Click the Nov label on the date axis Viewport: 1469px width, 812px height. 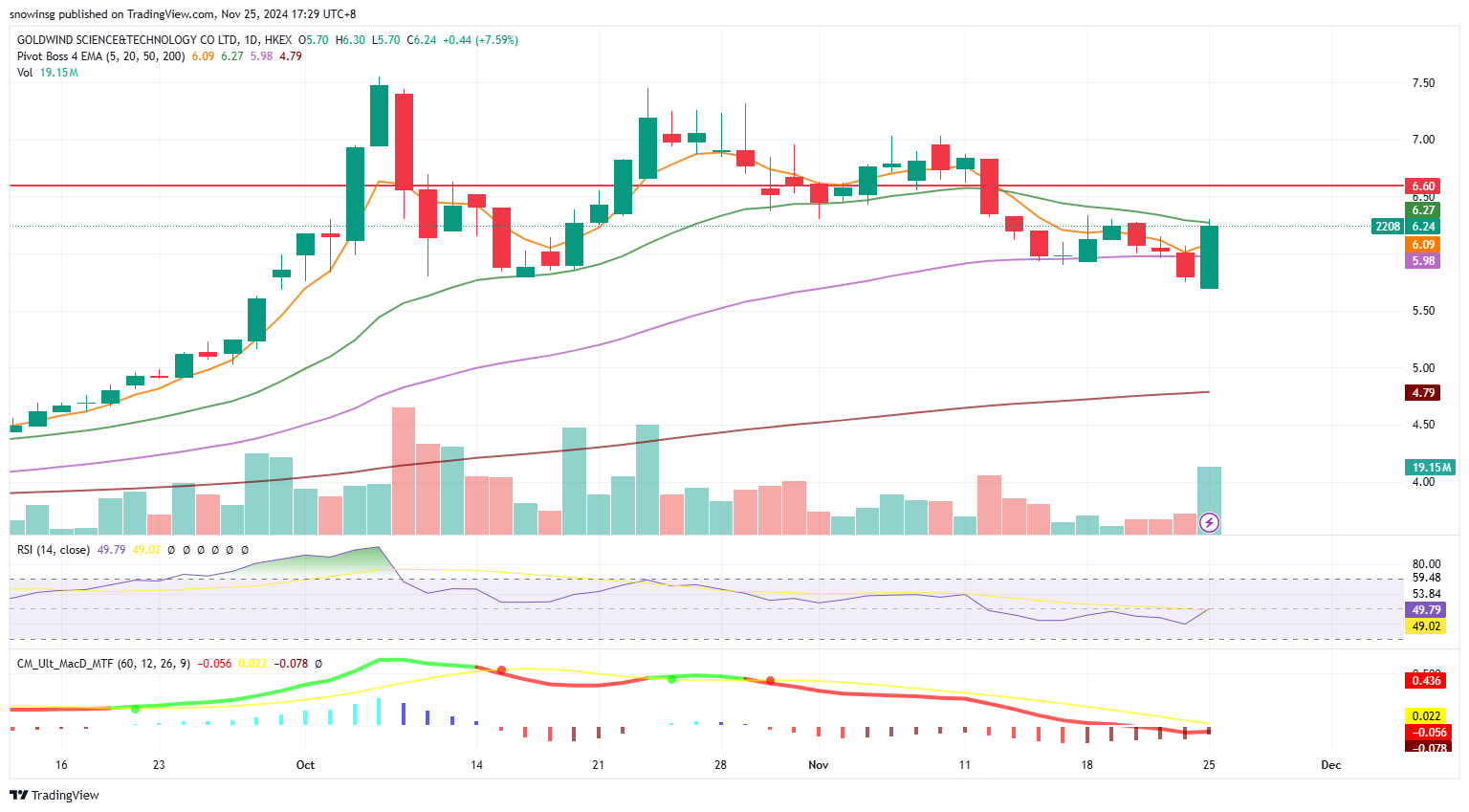(x=818, y=765)
